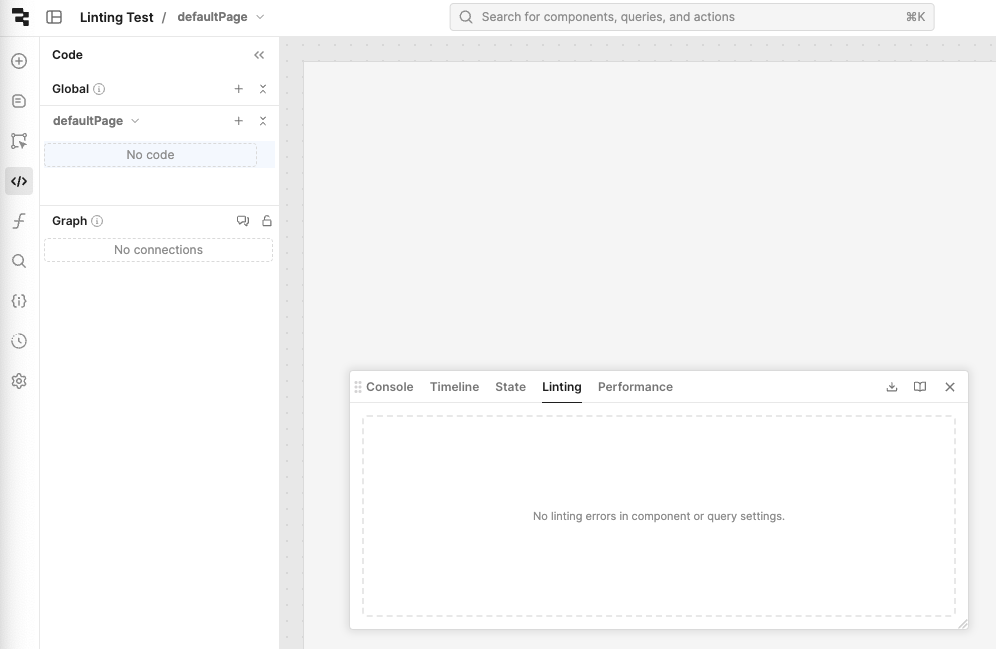This screenshot has height=649, width=996.
Task: Click Graph comments icon
Action: click(243, 221)
